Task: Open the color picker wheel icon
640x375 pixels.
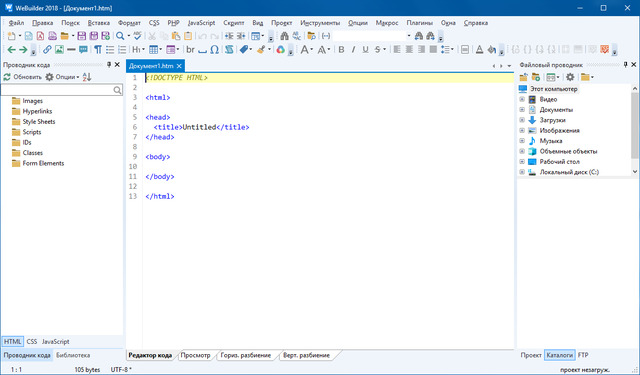Action: [280, 50]
